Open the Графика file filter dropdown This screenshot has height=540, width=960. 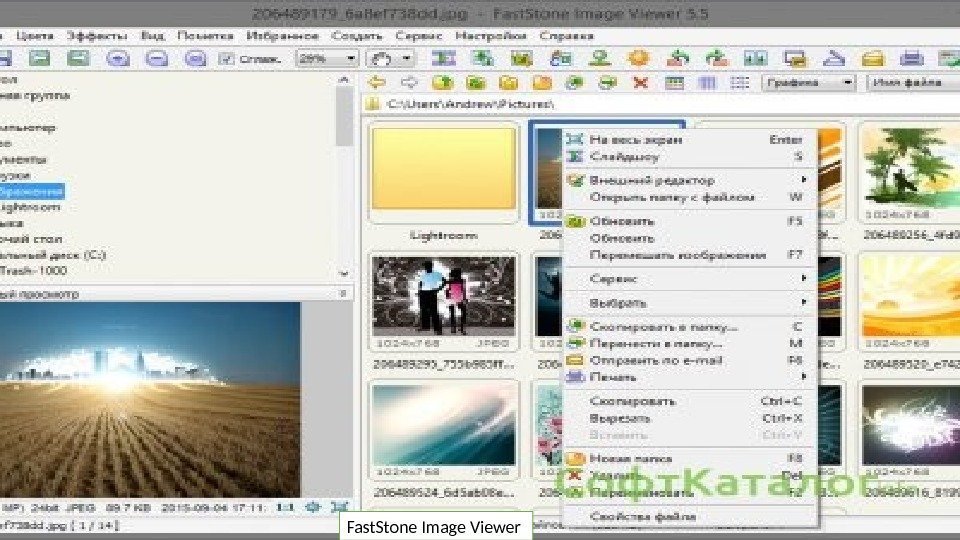808,82
